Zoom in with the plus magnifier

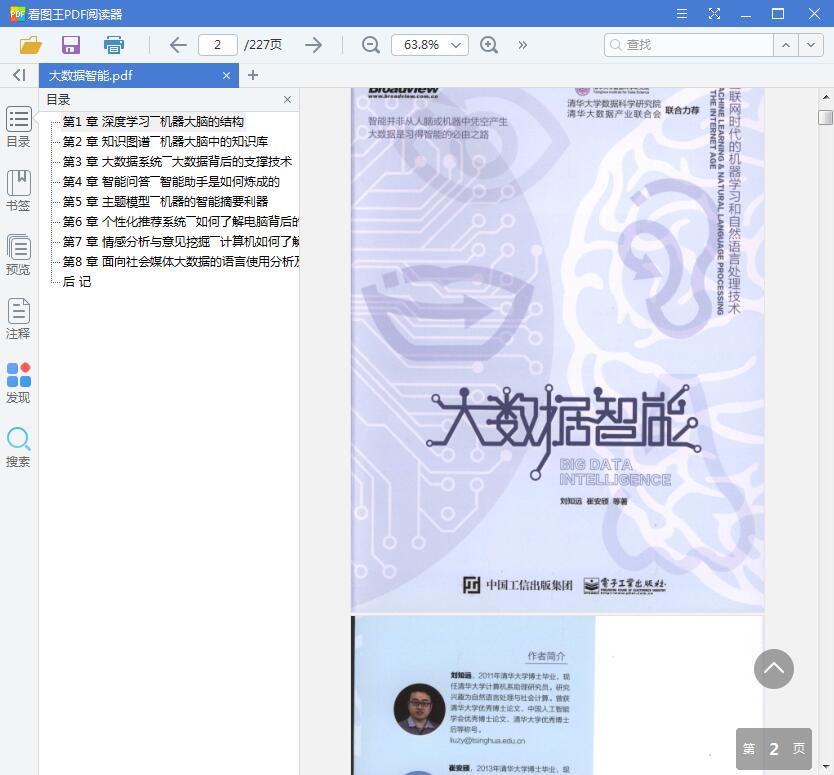489,45
